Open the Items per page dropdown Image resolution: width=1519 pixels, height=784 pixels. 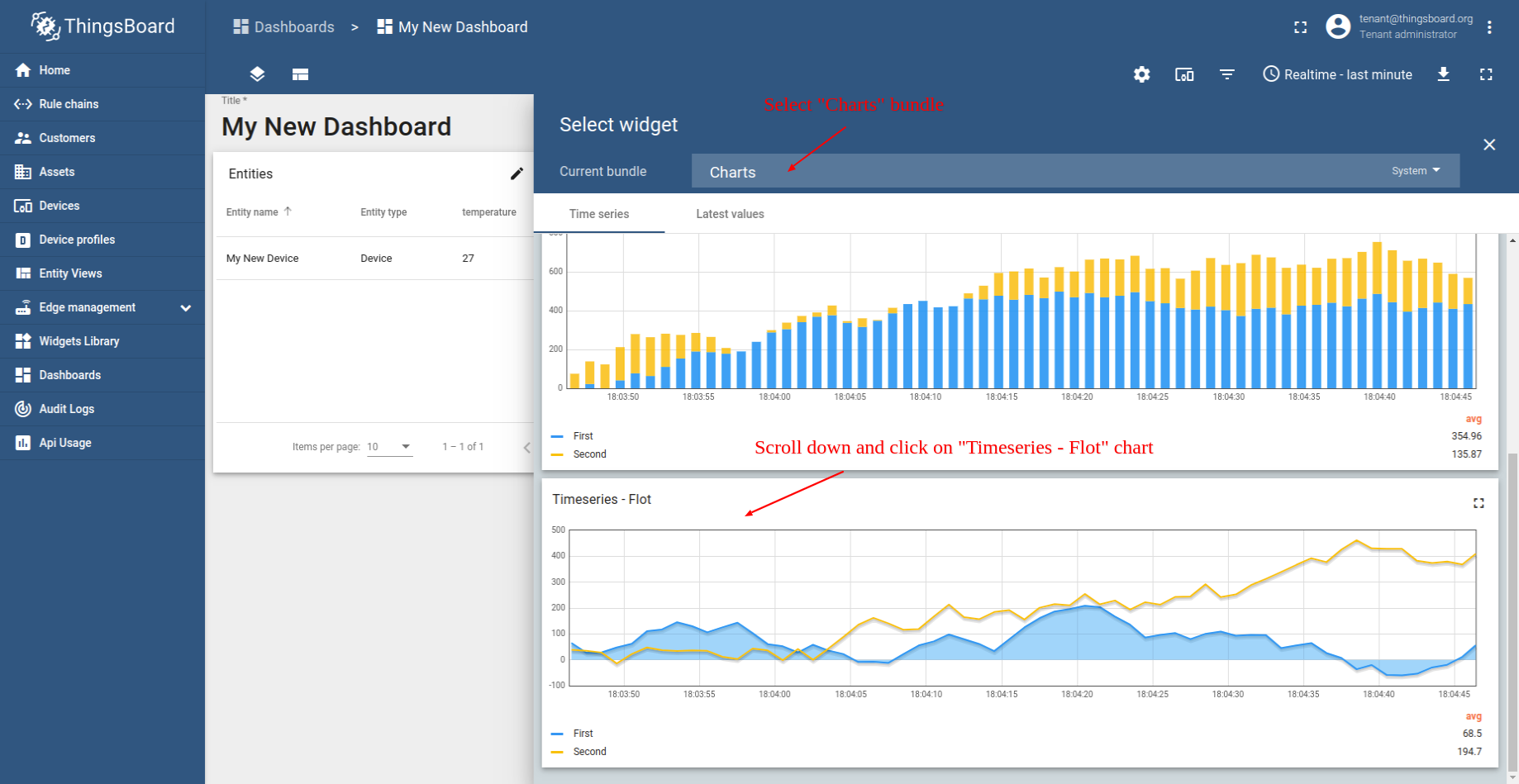(389, 447)
